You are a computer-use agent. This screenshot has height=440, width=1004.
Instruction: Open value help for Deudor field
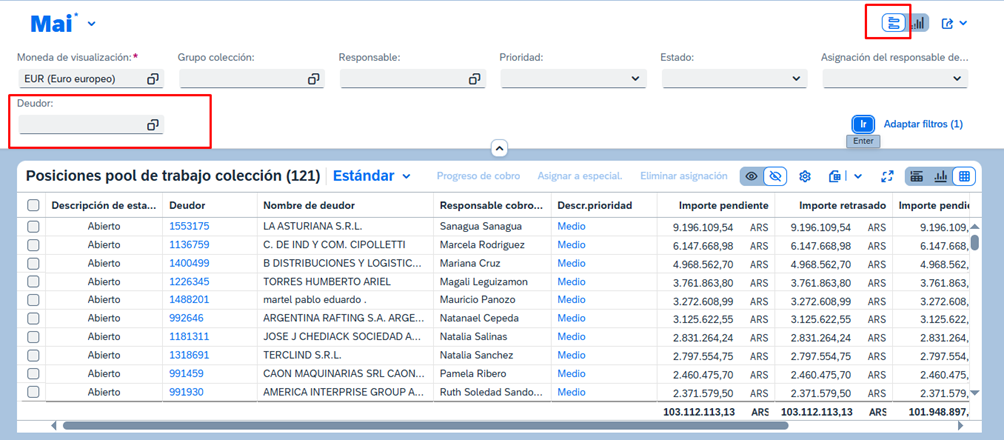pos(153,125)
